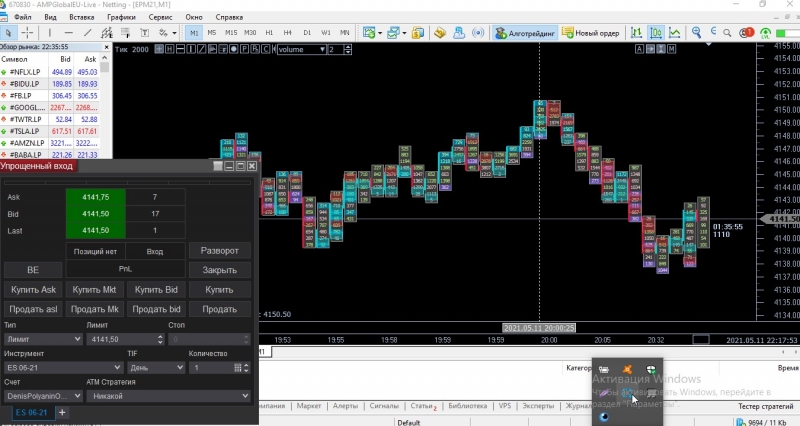800x426 pixels.
Task: Switch to the Алерты tab
Action: [x=345, y=407]
